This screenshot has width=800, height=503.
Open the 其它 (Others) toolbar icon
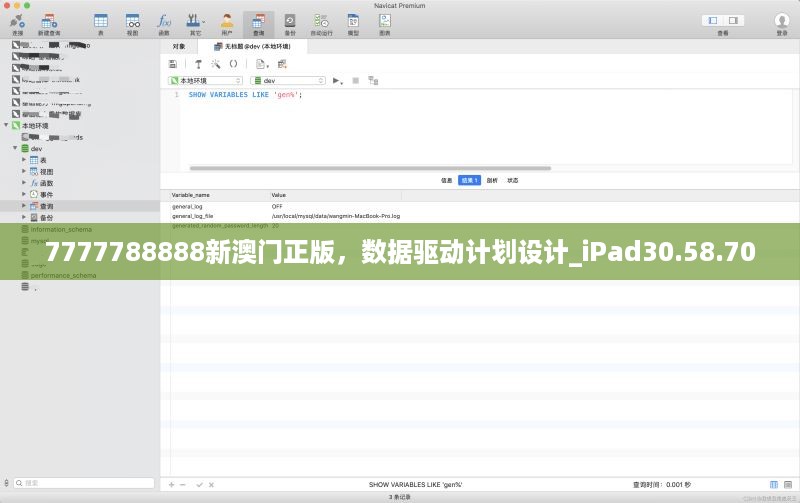coord(195,24)
